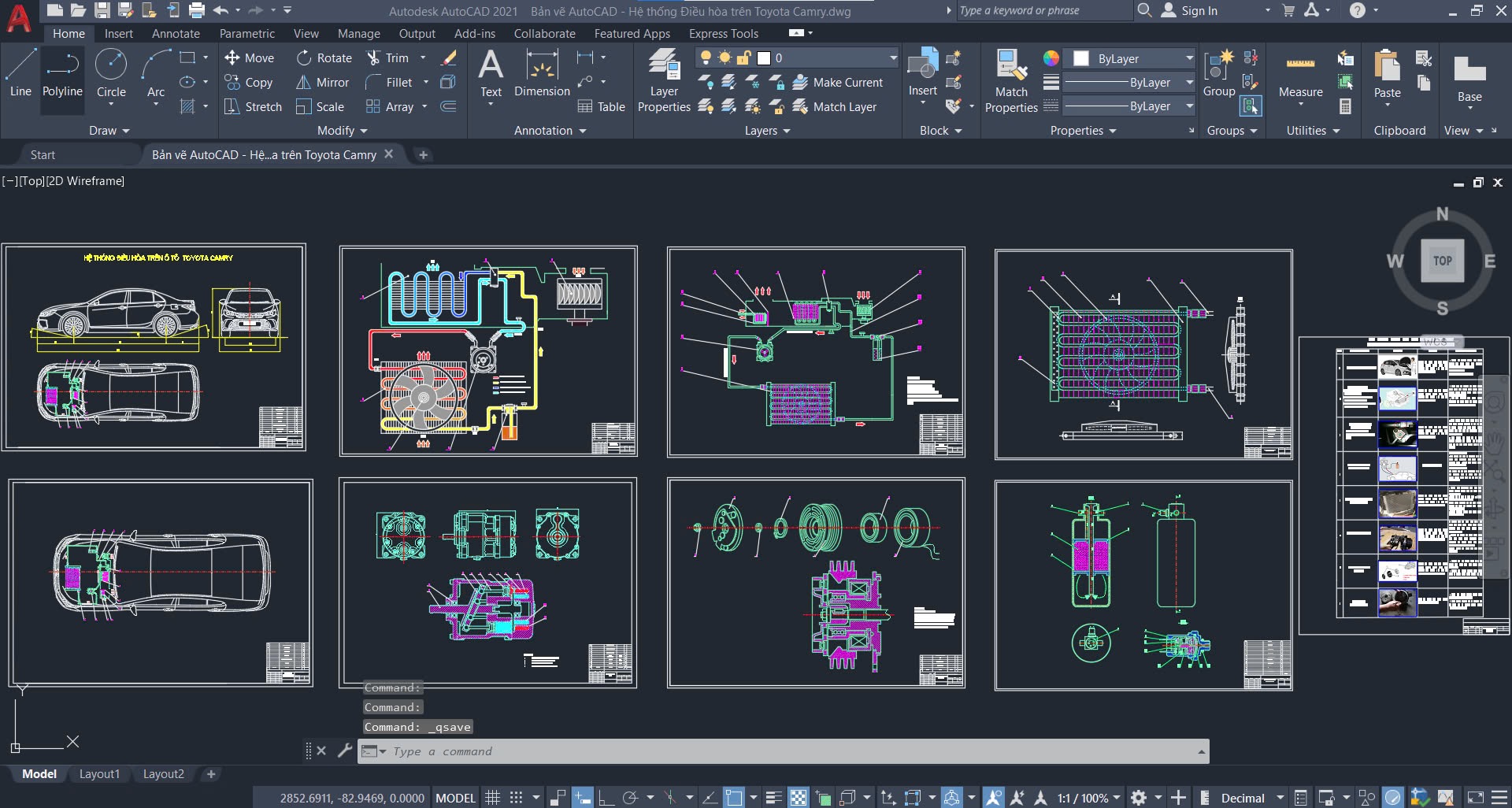Select the Line tool
This screenshot has width=1512, height=808.
tap(20, 72)
